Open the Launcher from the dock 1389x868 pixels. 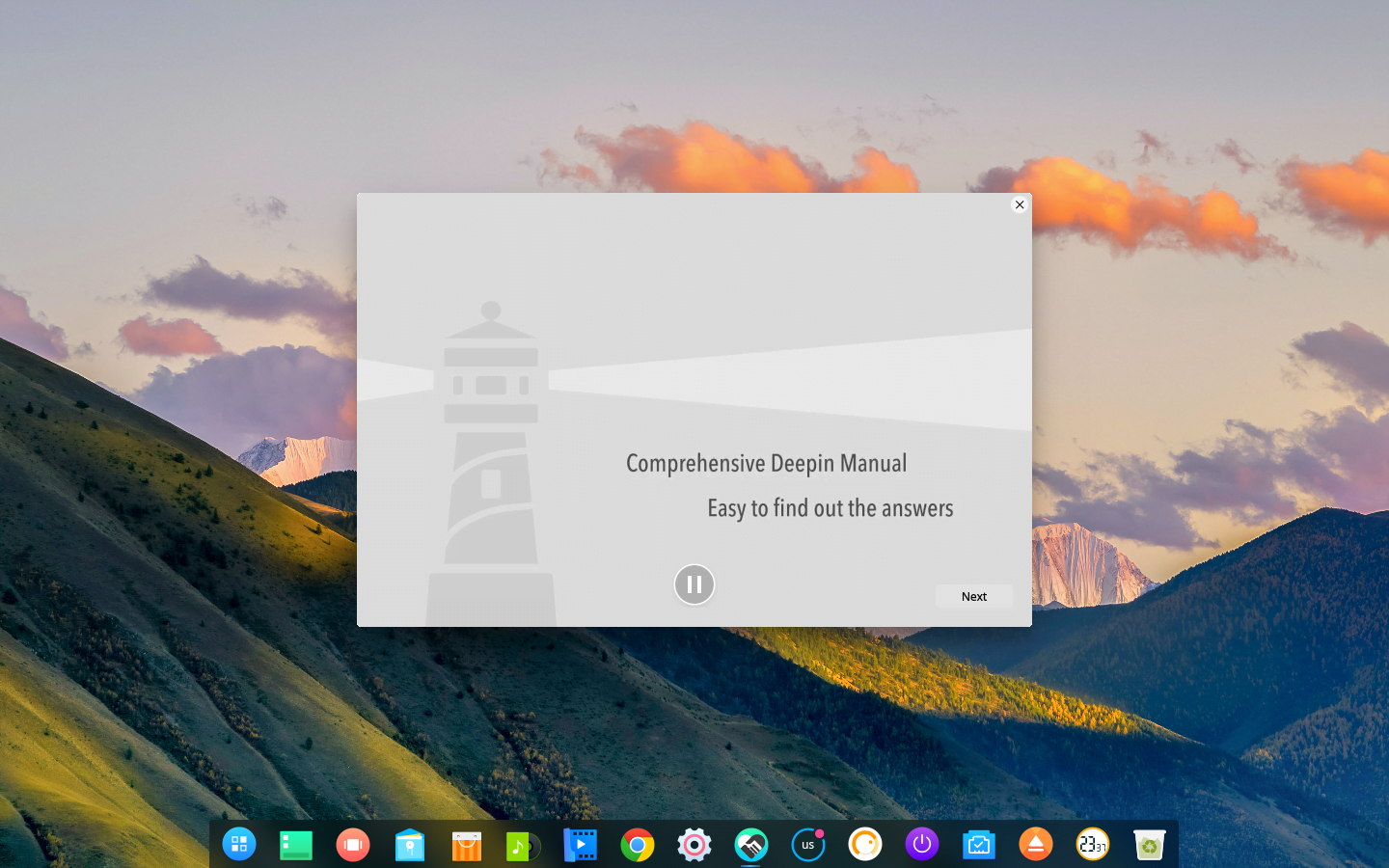point(239,844)
